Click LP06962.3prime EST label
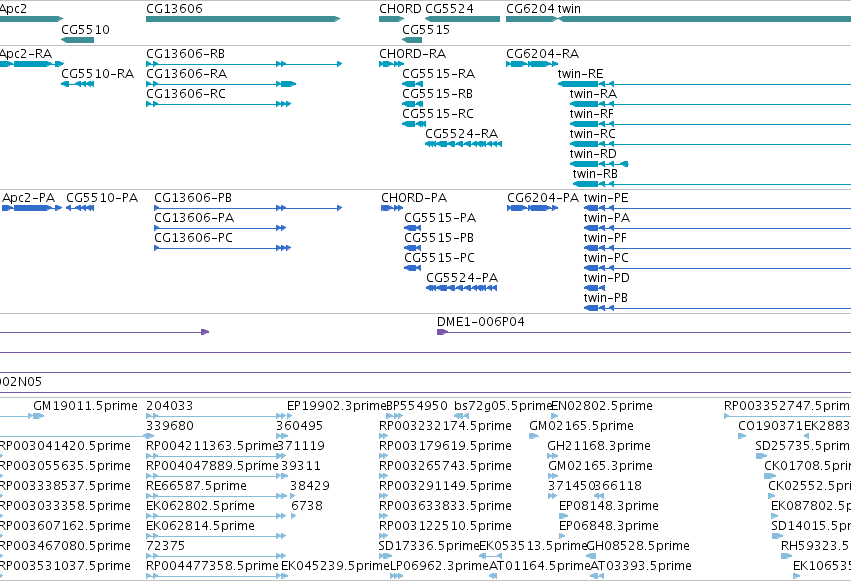The height and width of the screenshot is (581, 851). [x=440, y=567]
